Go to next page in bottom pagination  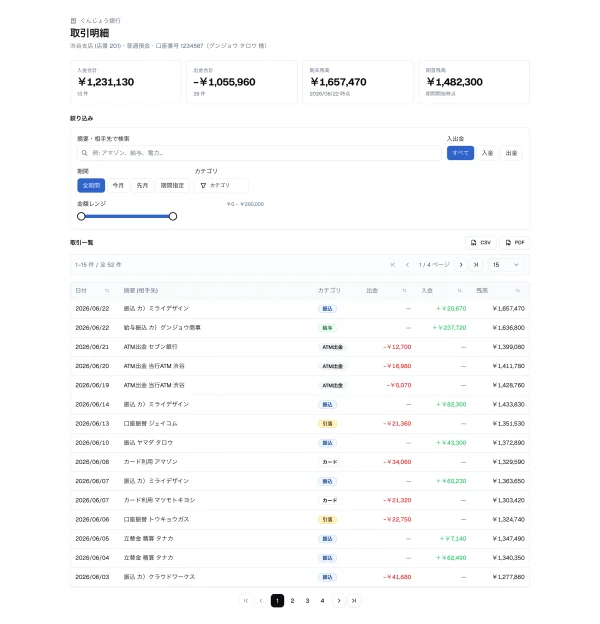tap(339, 601)
